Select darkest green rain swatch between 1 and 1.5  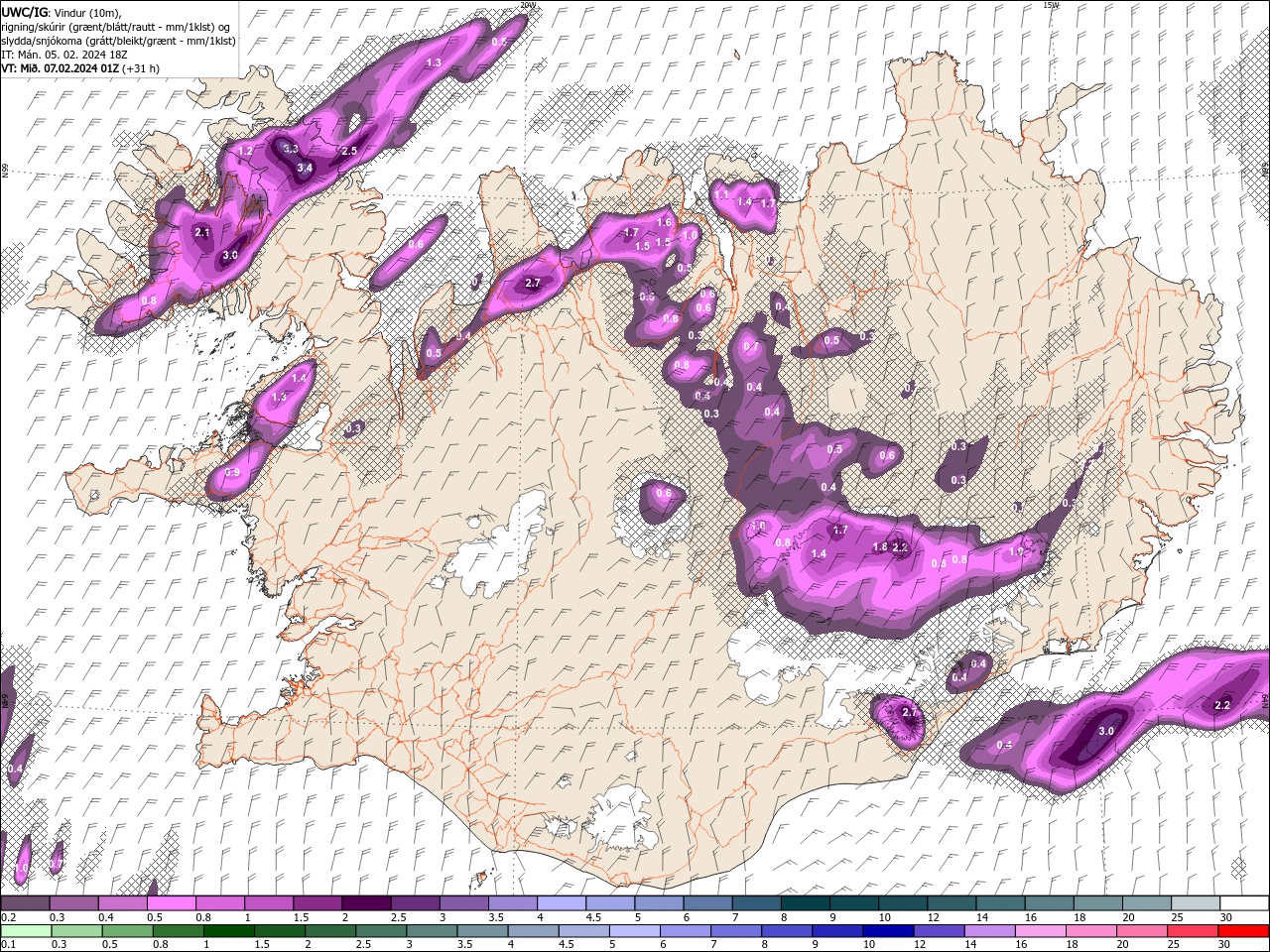point(229,931)
